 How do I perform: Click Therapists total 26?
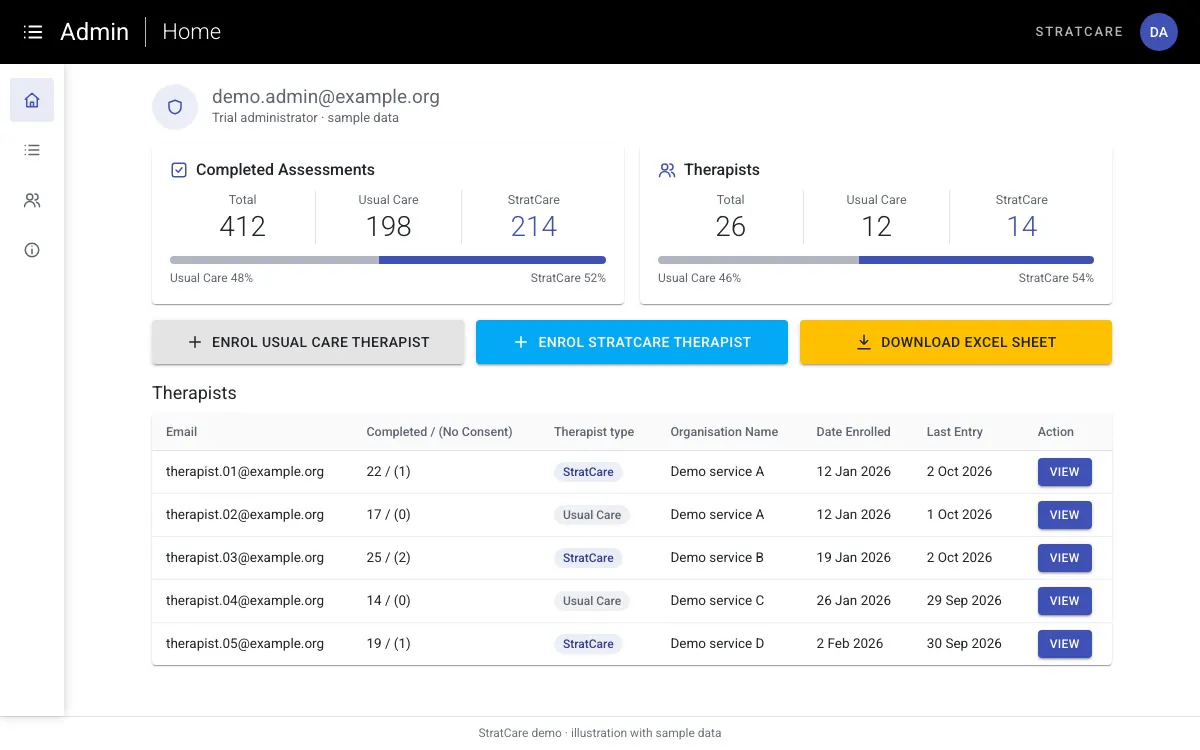(x=730, y=227)
